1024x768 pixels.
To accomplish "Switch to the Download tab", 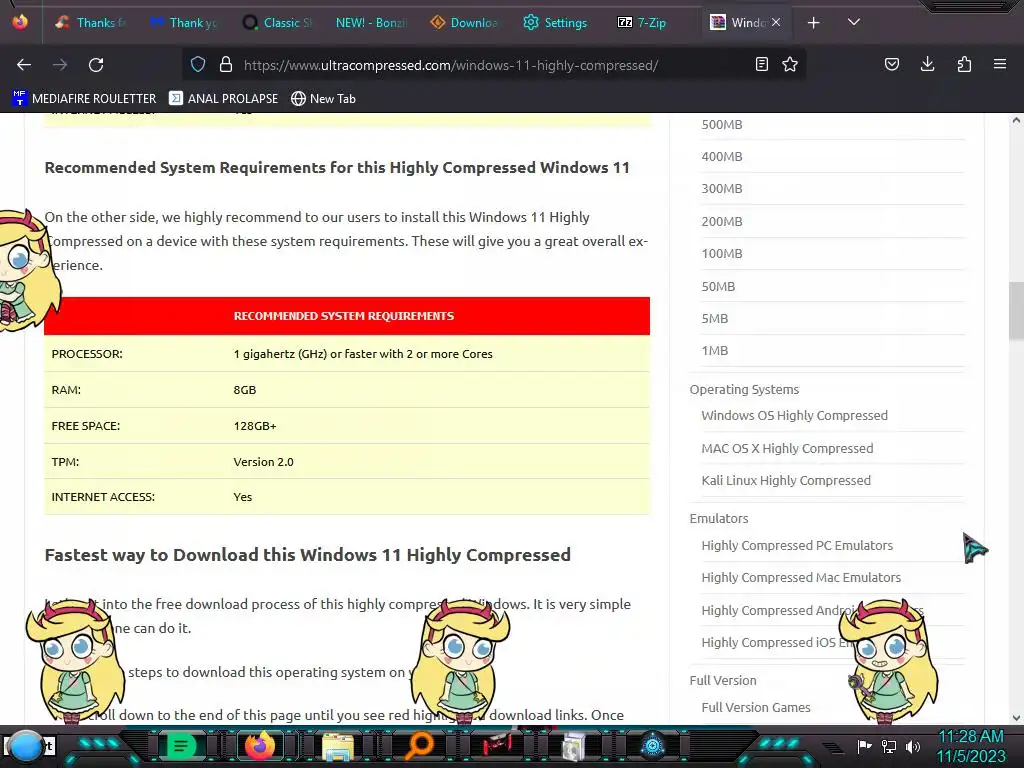I will (x=464, y=23).
